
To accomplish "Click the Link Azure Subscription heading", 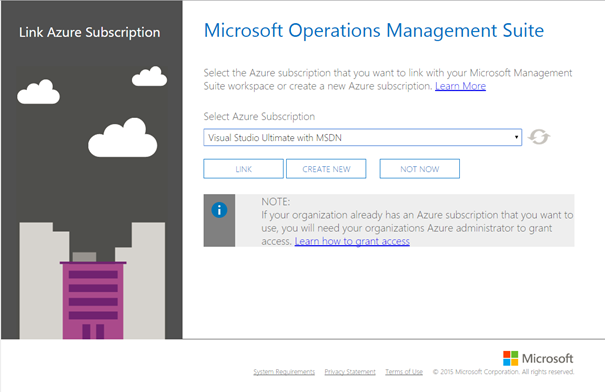I will tap(90, 32).
